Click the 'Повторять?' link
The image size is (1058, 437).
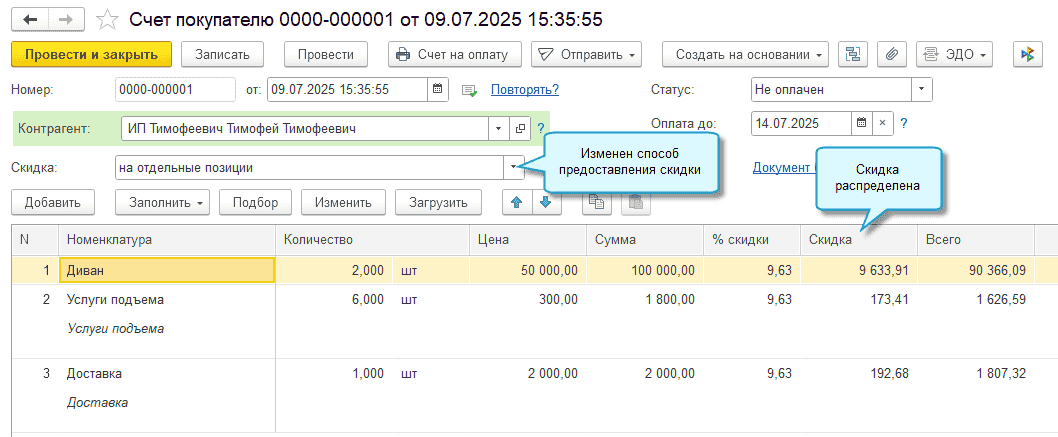tap(524, 90)
